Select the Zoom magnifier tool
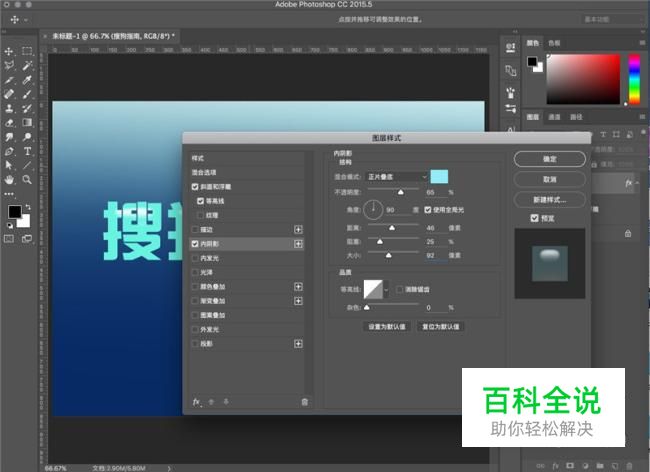This screenshot has height=472, width=650. coord(27,179)
